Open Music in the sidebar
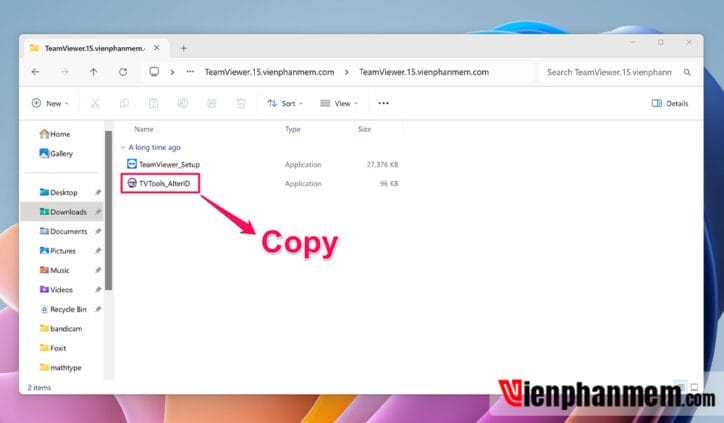This screenshot has width=724, height=423. pos(54,270)
